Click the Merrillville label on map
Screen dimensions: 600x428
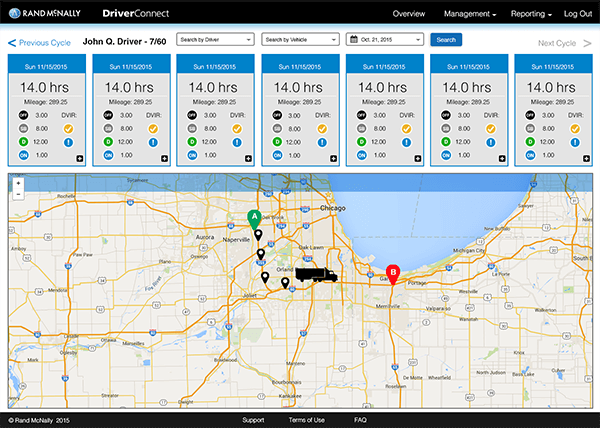click(x=388, y=306)
